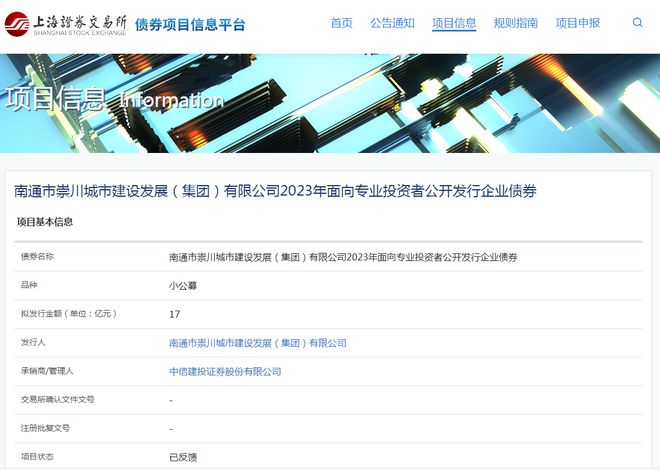Click the 债券项目信息平台 platform title
This screenshot has height=470, width=660.
click(190, 25)
